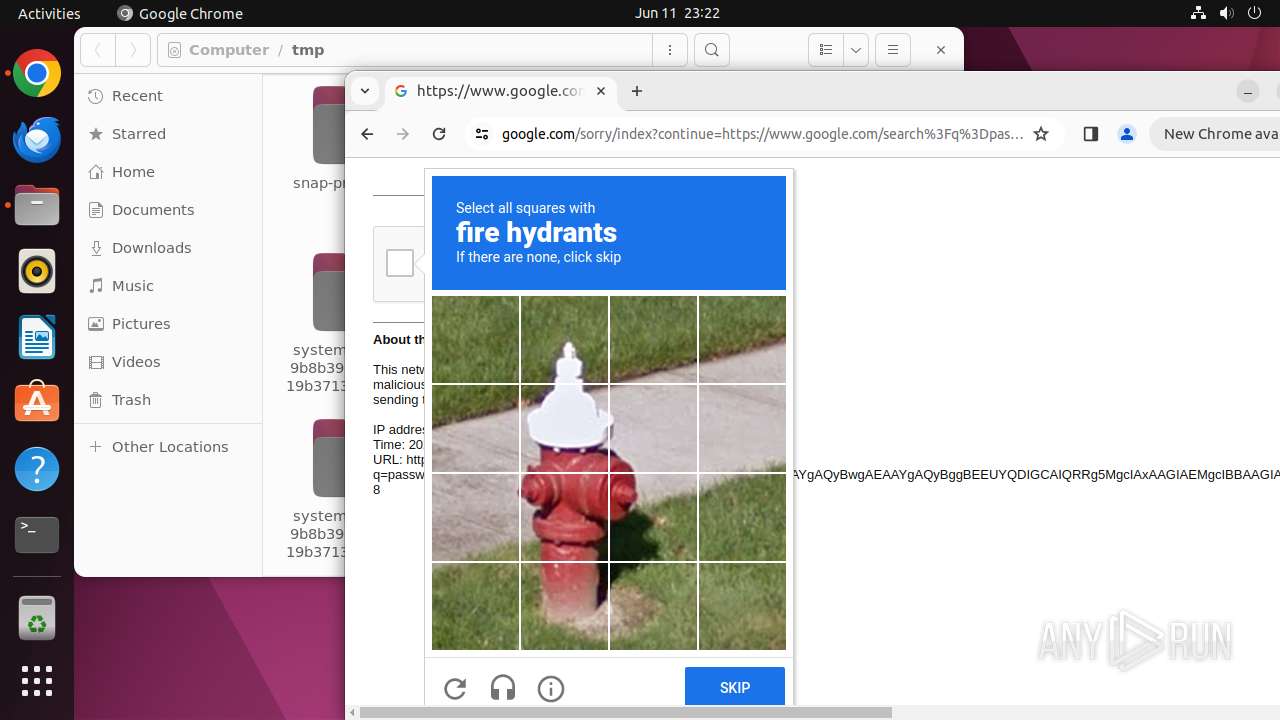
Task: Open the network status icon
Action: tap(1199, 13)
